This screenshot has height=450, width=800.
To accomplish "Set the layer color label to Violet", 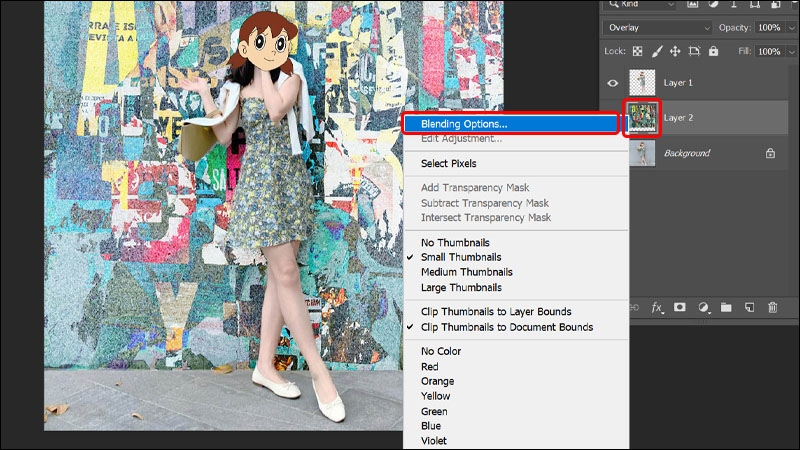I will click(x=434, y=441).
